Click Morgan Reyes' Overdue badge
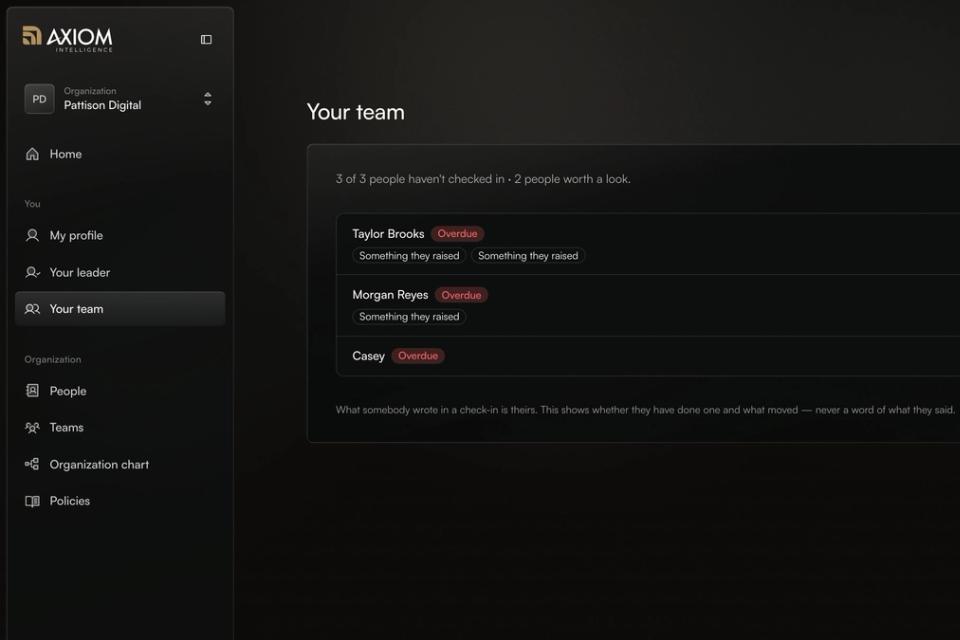This screenshot has height=640, width=960. [x=461, y=295]
